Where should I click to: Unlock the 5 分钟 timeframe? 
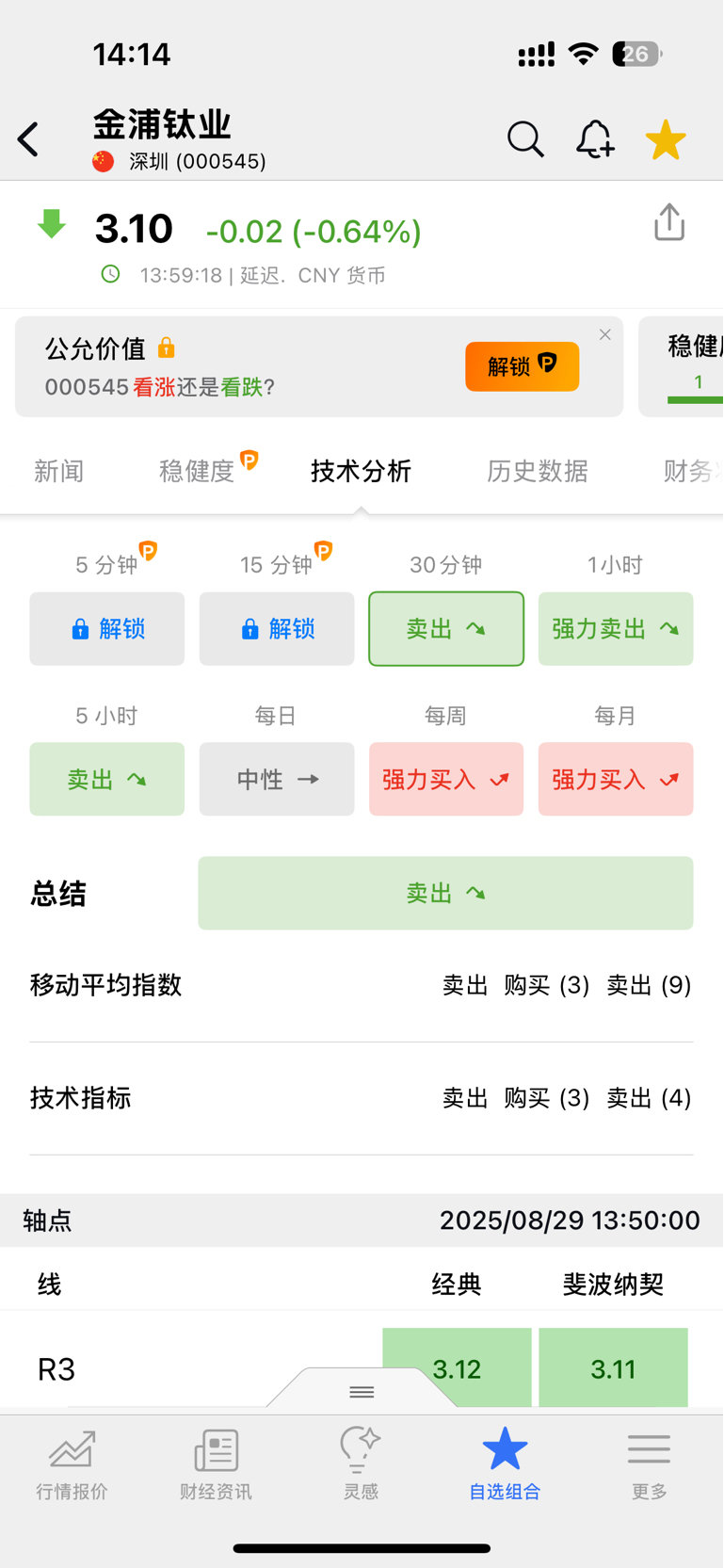pos(107,629)
